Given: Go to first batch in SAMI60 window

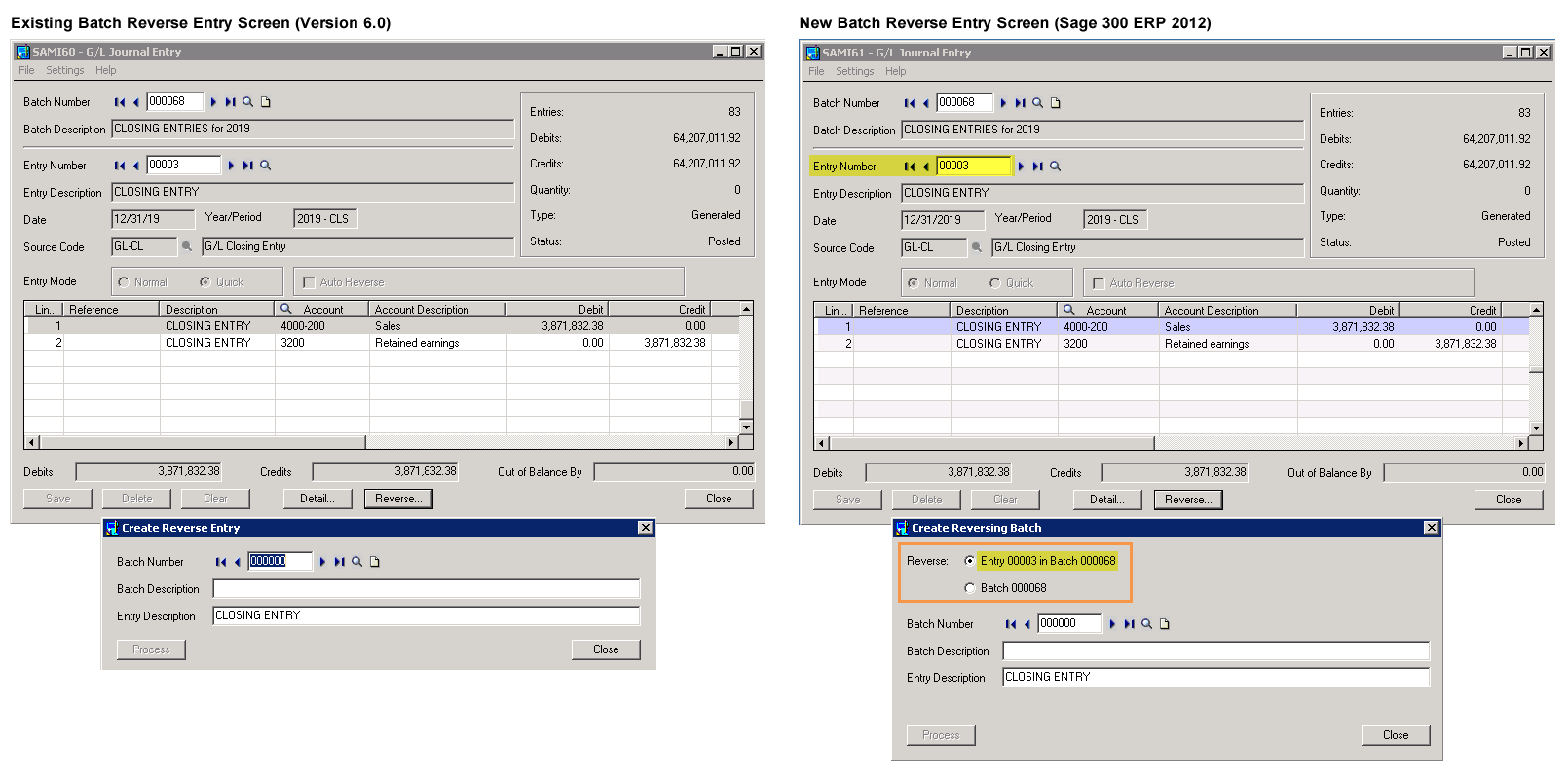Looking at the screenshot, I should coord(119,101).
